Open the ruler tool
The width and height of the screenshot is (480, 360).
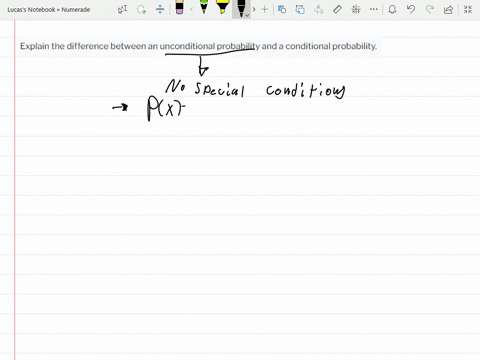tap(337, 9)
